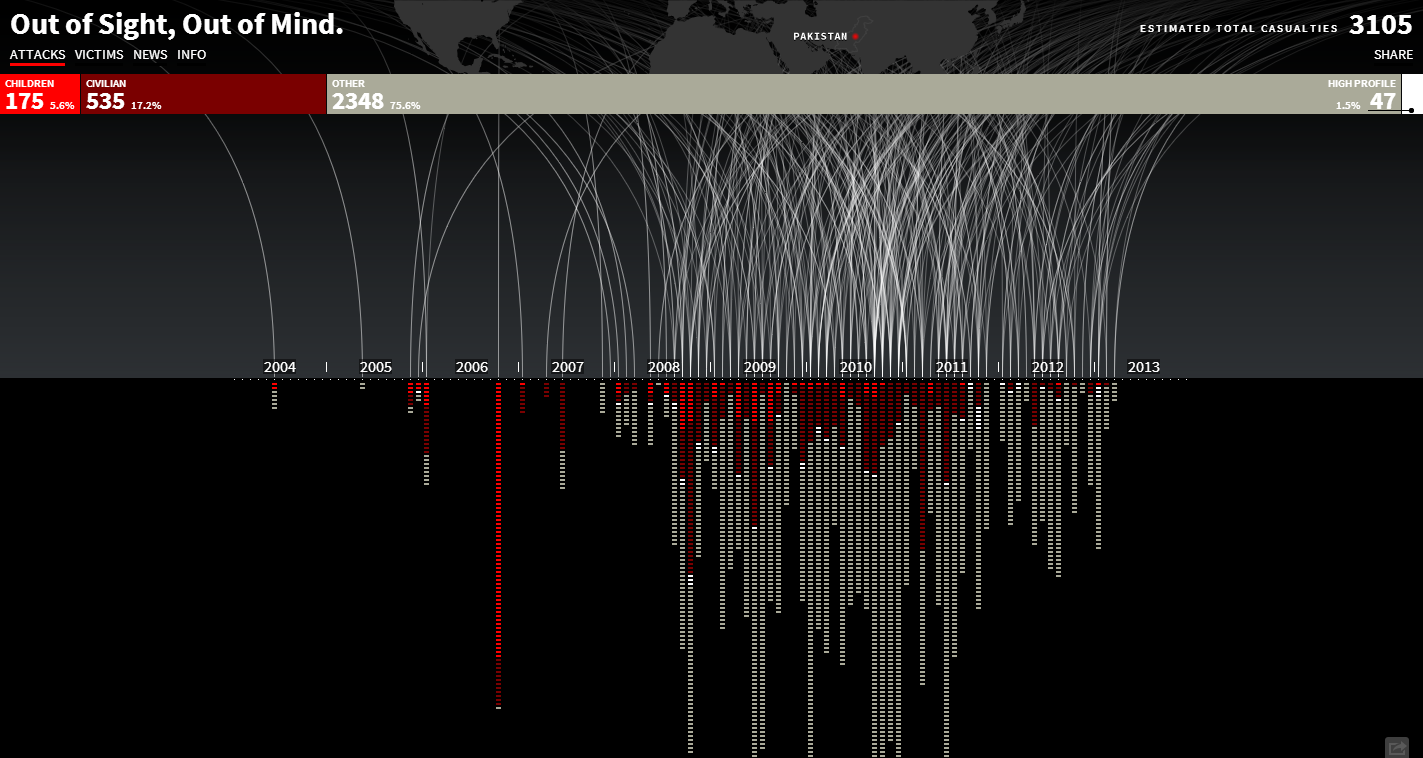Click the PAKISTAN map label
The width and height of the screenshot is (1423, 758).
[820, 36]
